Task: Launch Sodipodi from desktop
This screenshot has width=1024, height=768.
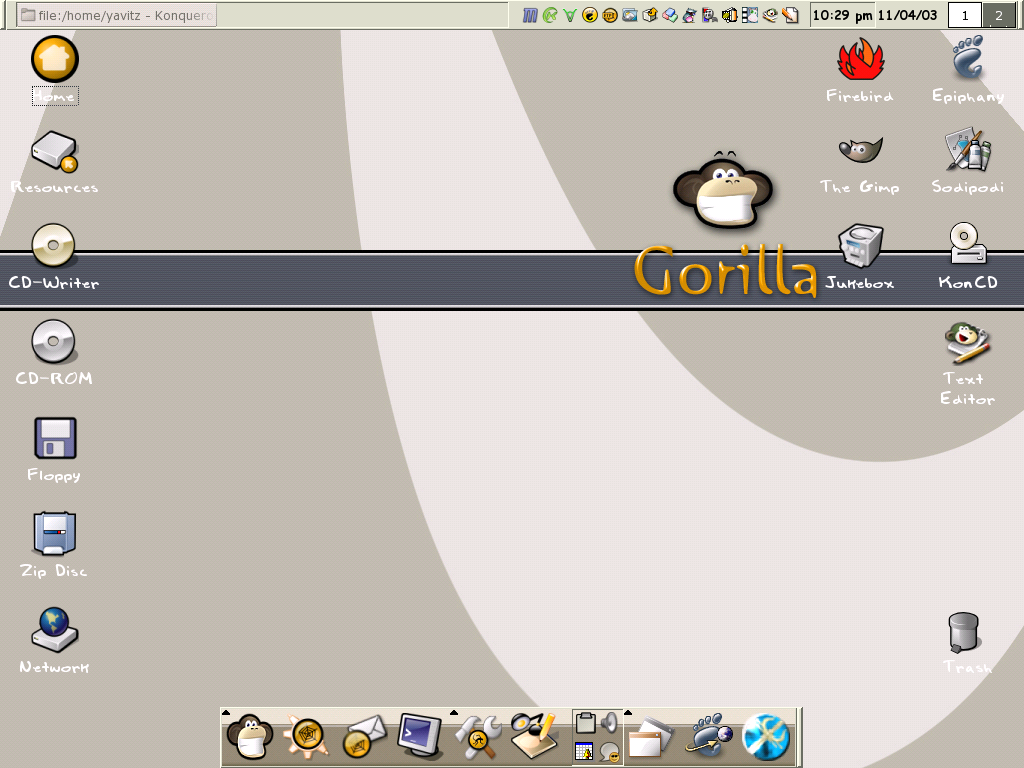Action: tap(968, 150)
